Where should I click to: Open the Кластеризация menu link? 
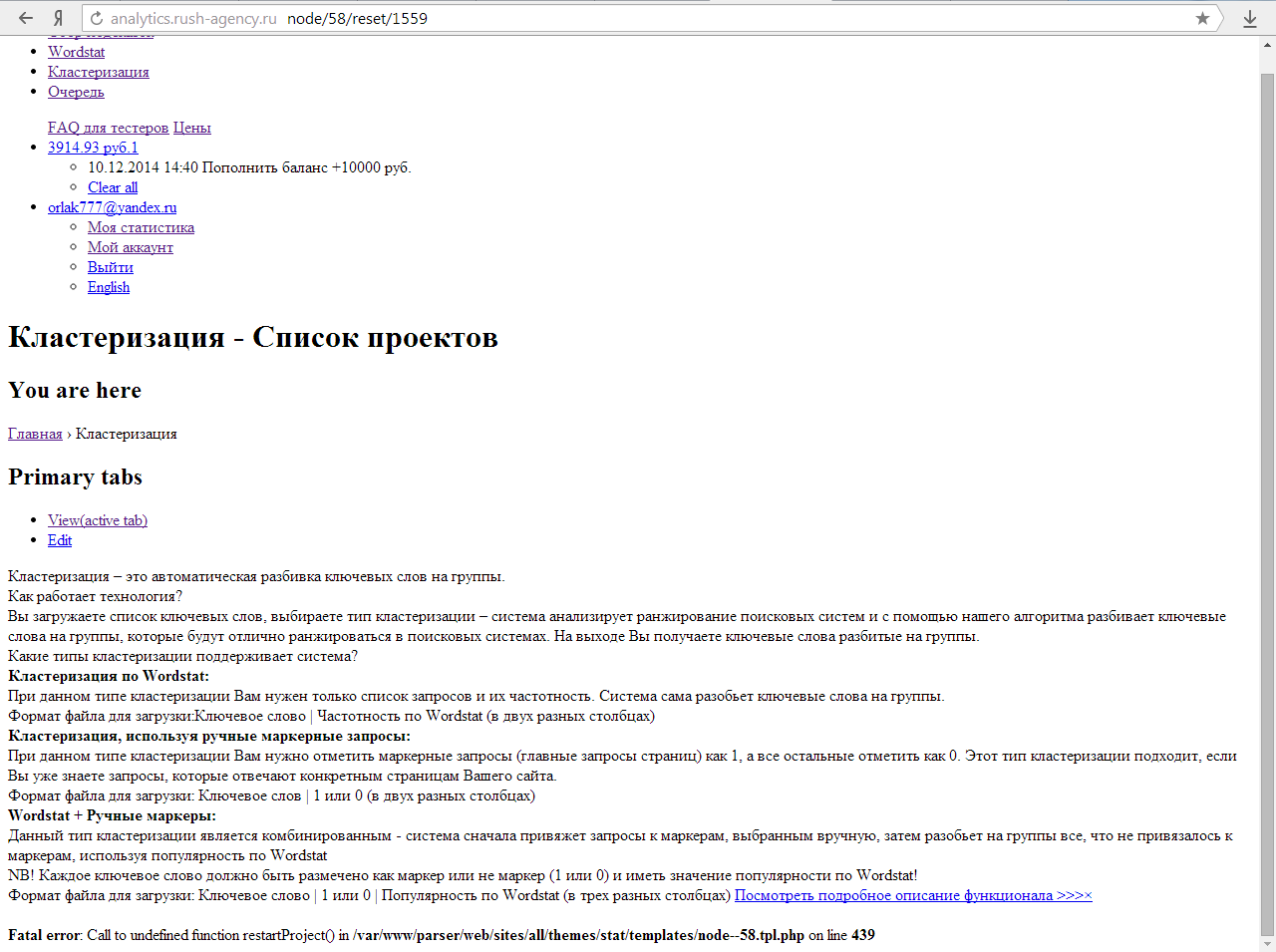[99, 72]
